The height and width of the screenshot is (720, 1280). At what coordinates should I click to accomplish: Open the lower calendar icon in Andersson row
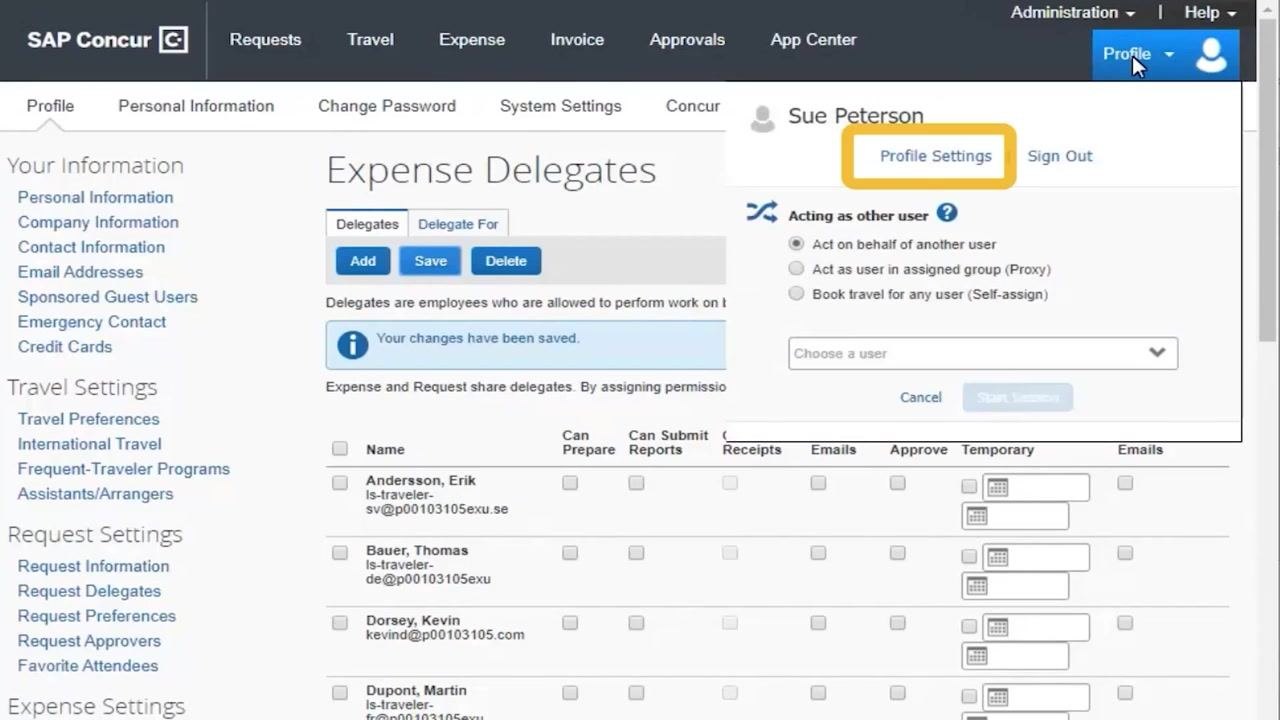(977, 516)
